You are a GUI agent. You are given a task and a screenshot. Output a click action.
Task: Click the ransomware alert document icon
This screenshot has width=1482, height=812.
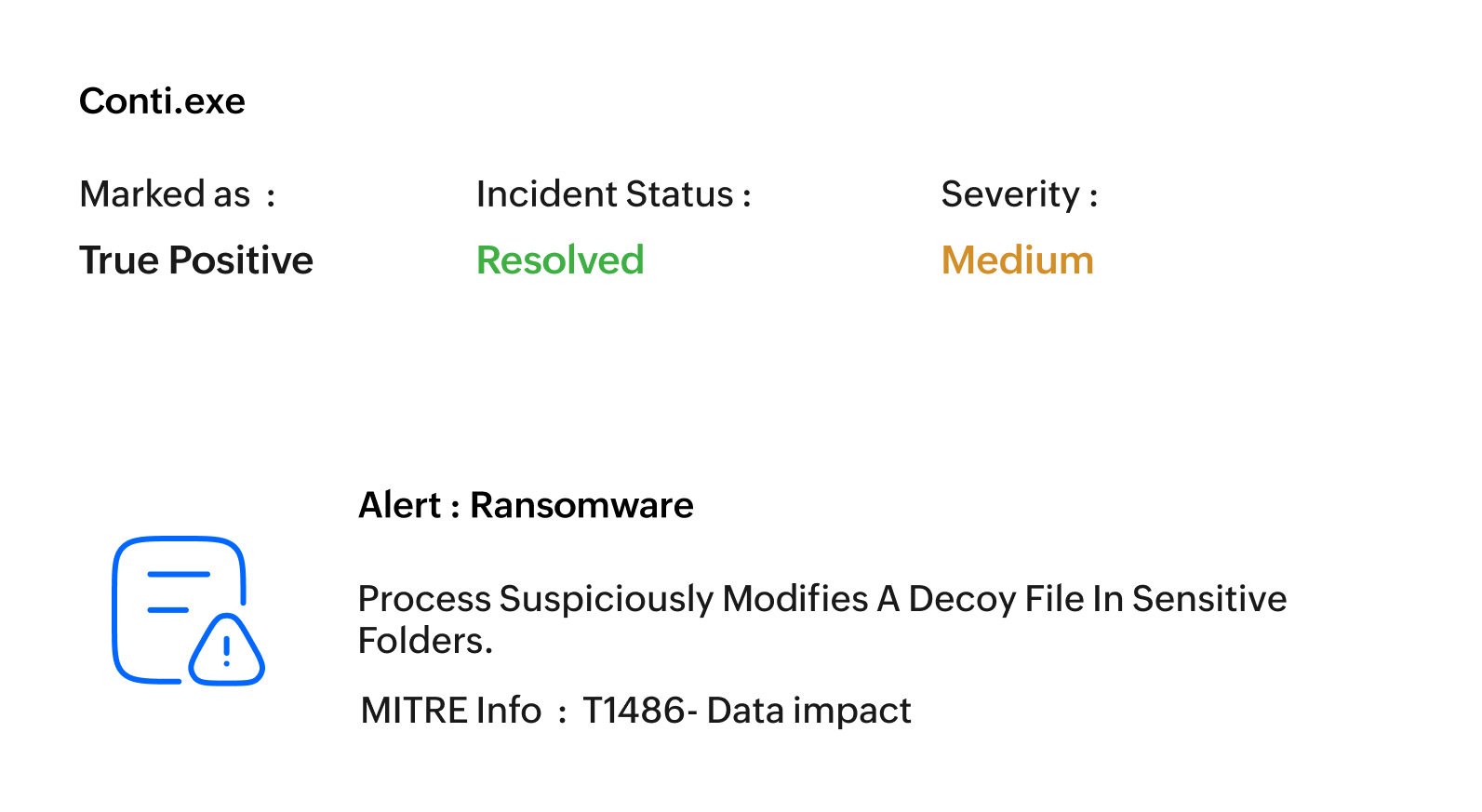pyautogui.click(x=188, y=610)
